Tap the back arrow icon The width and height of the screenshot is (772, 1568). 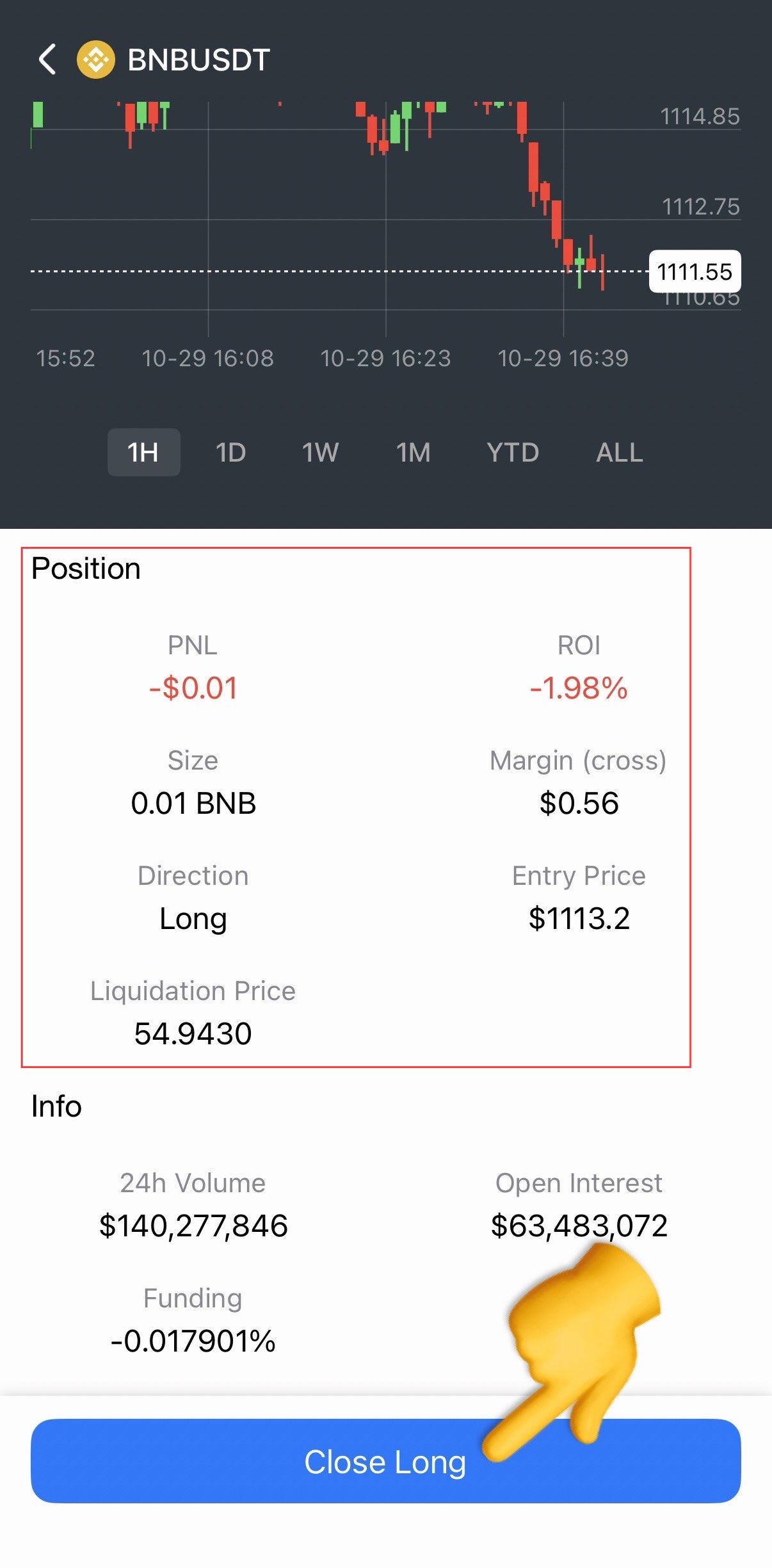click(47, 60)
